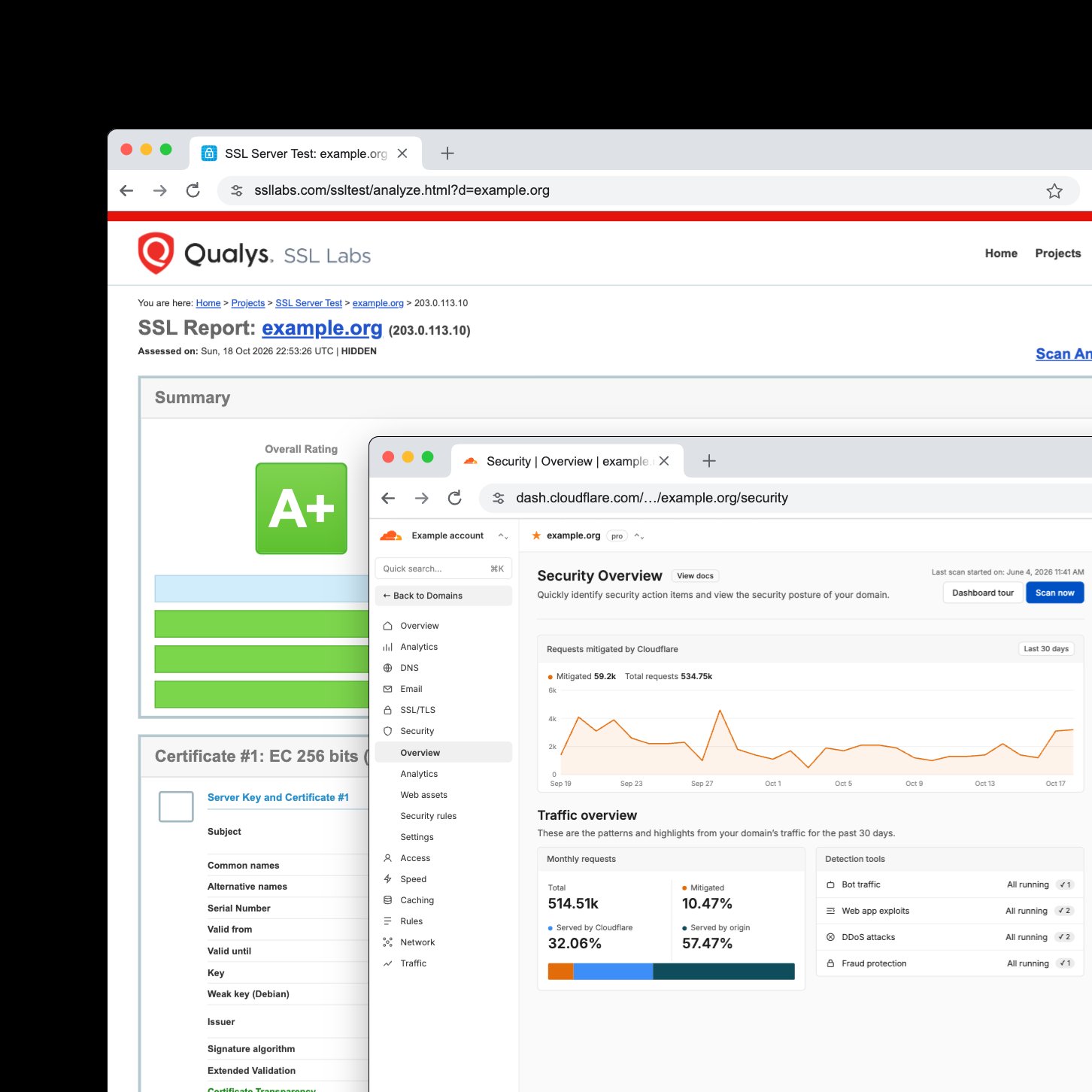Open the example.org SSL Report link
Viewport: 1092px width, 1092px height.
click(322, 329)
